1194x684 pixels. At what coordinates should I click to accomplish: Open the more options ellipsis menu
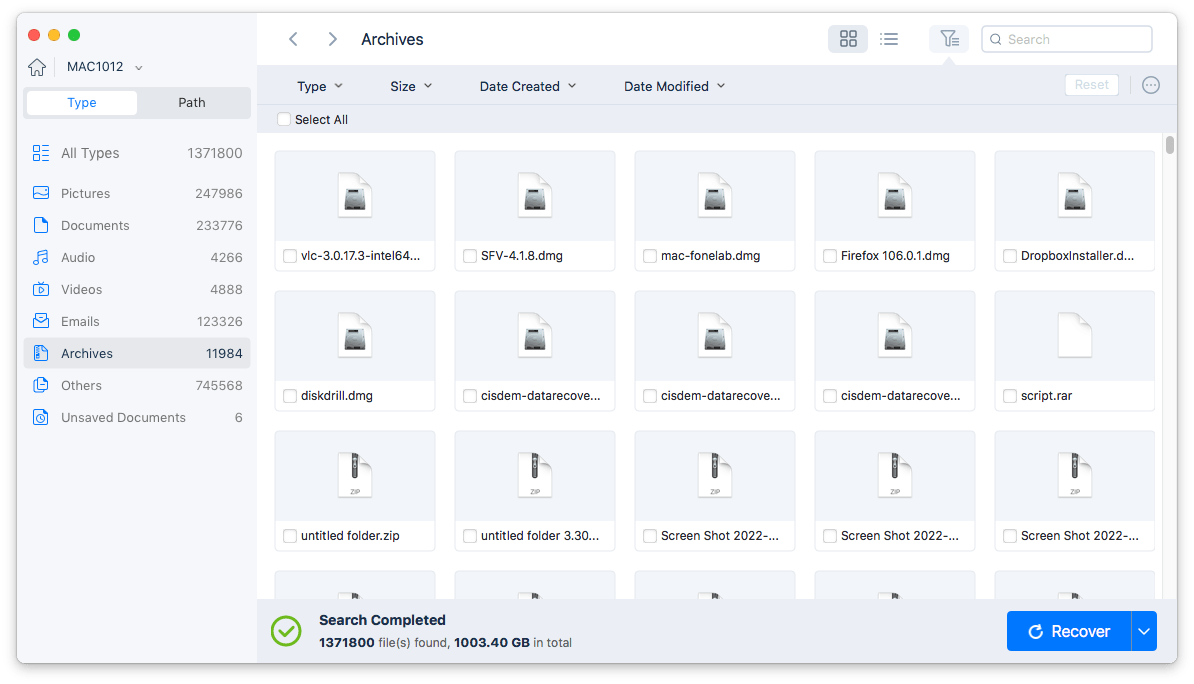point(1150,85)
